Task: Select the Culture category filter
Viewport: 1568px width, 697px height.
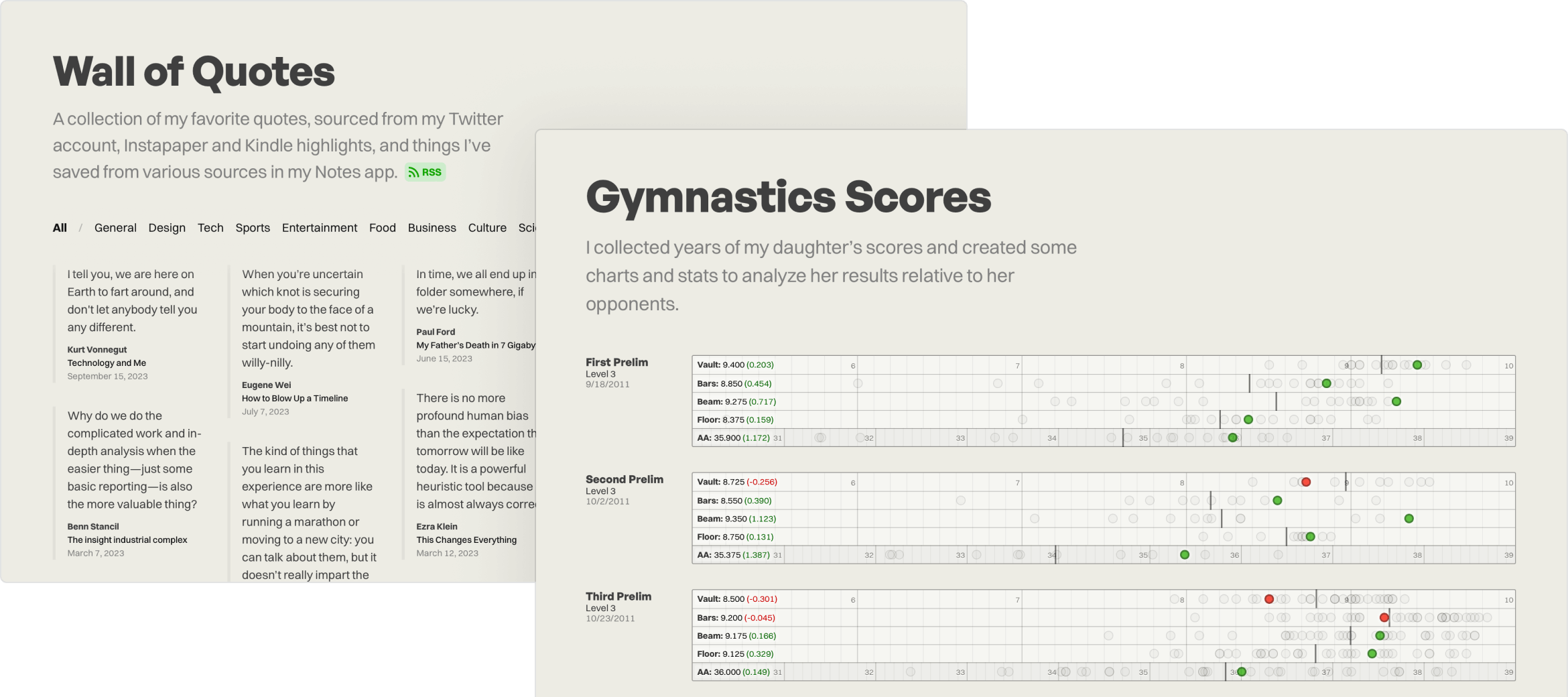Action: 487,228
